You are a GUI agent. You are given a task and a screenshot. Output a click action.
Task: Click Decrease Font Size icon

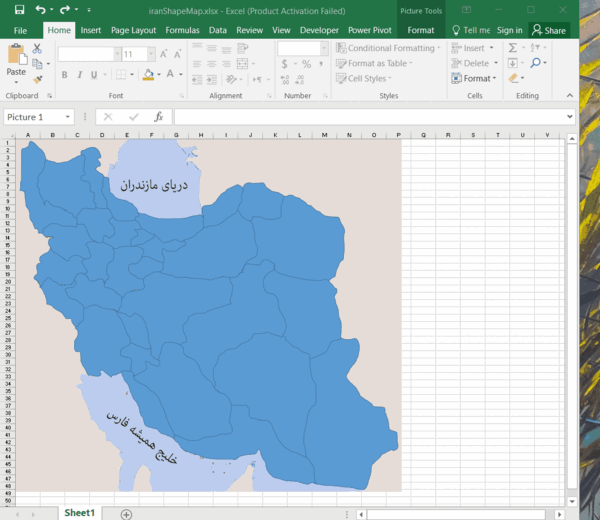[x=177, y=54]
